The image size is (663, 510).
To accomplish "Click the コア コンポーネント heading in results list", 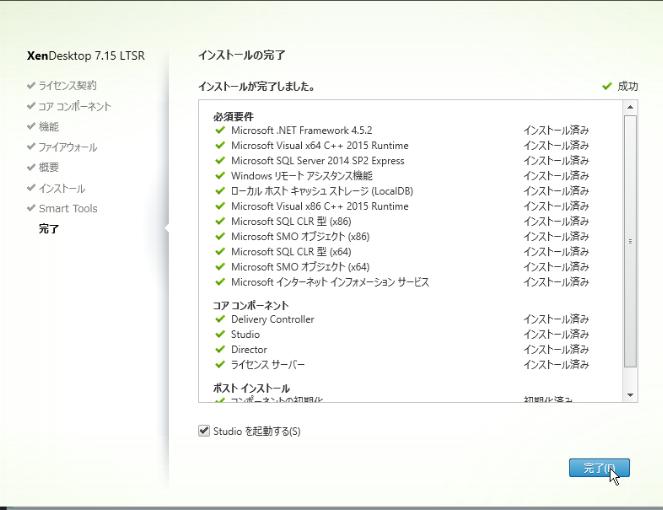I will coord(251,305).
